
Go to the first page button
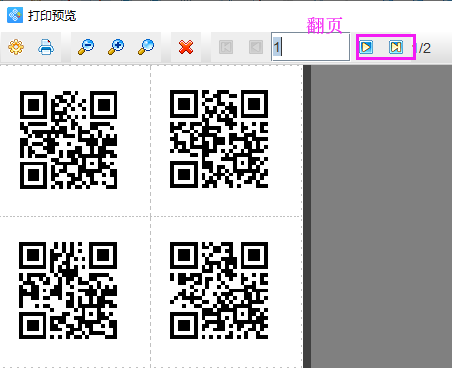226,47
